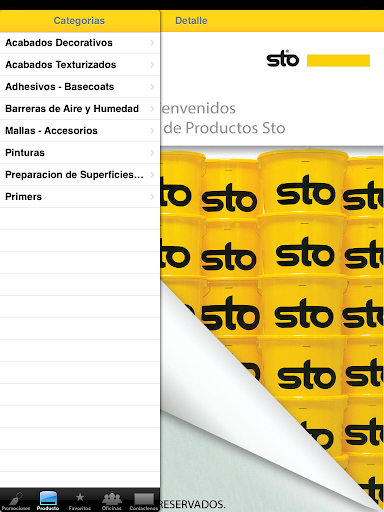Open Barreras de Aire y Humedad category
384x512 pixels.
(x=80, y=109)
